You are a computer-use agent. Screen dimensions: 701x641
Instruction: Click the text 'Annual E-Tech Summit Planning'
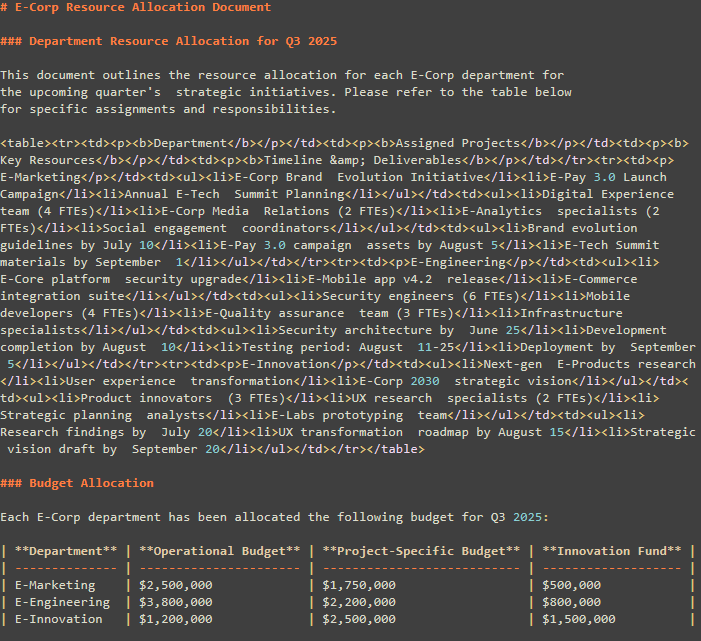[234, 194]
